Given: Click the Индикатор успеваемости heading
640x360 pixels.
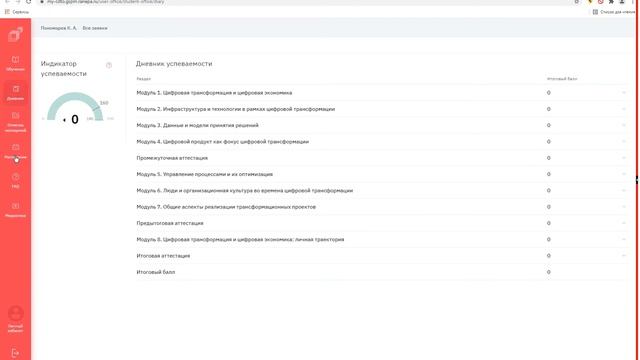Looking at the screenshot, I should (64, 69).
